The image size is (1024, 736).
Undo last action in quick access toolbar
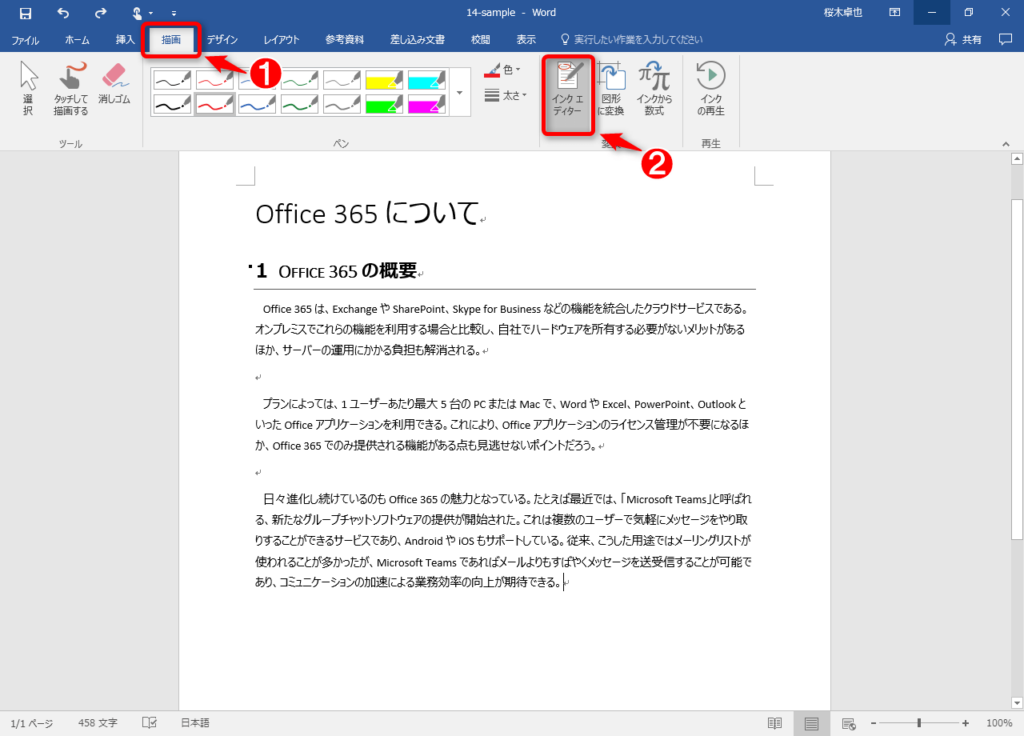[x=63, y=13]
